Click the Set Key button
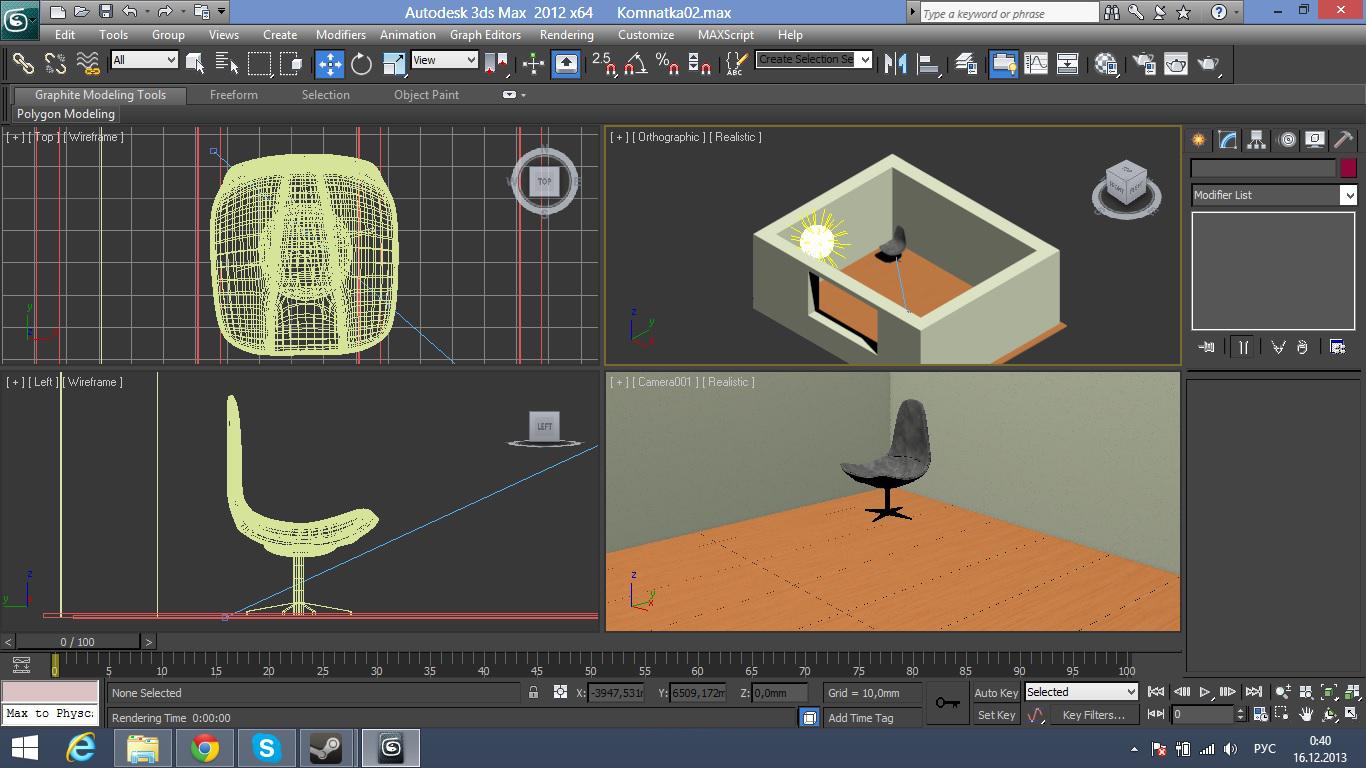Image resolution: width=1366 pixels, height=768 pixels. click(x=996, y=715)
